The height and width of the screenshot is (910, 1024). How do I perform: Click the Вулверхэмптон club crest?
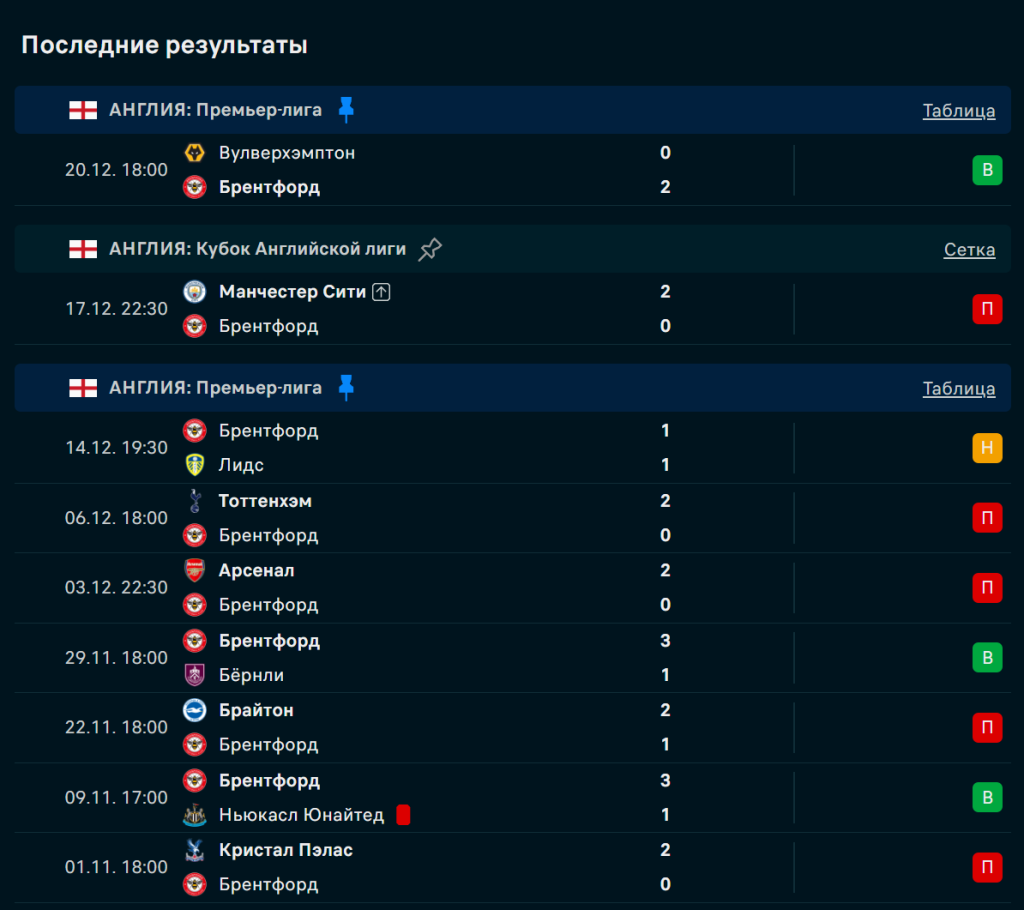point(195,153)
